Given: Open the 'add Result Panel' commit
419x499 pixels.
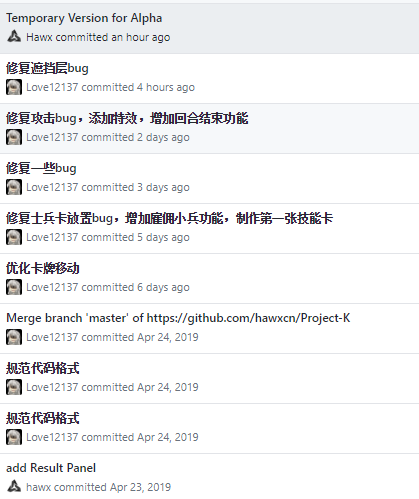Looking at the screenshot, I should point(51,468).
